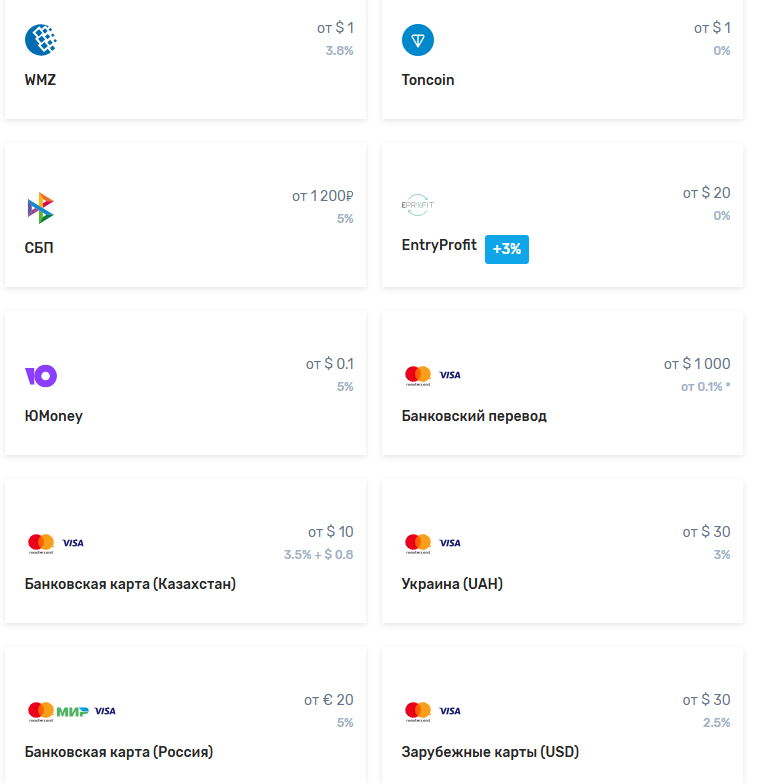Click the WebMoney WMZ globe icon
Viewport: 758px width, 783px height.
click(41, 40)
